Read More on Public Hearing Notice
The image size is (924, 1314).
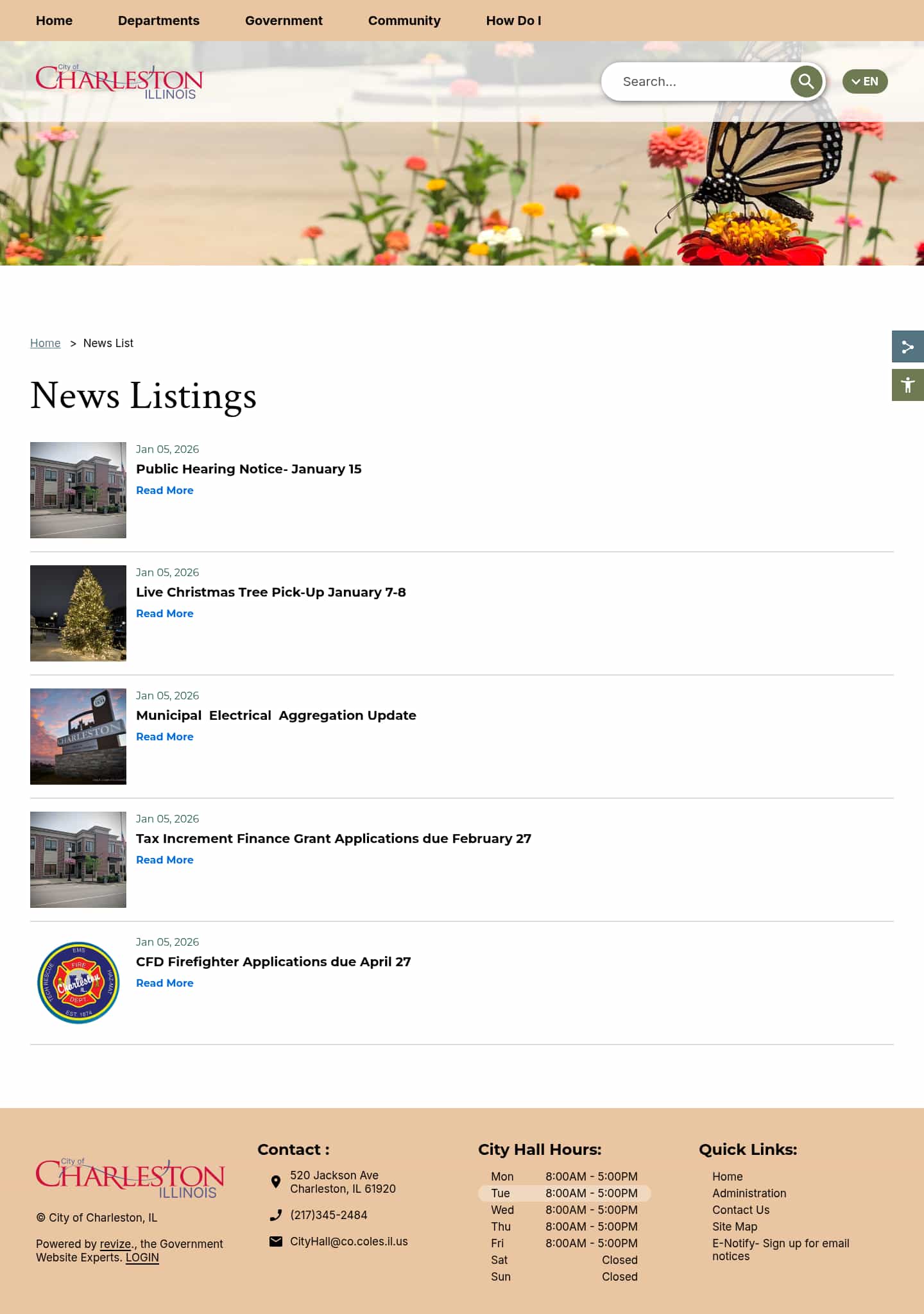click(x=164, y=490)
